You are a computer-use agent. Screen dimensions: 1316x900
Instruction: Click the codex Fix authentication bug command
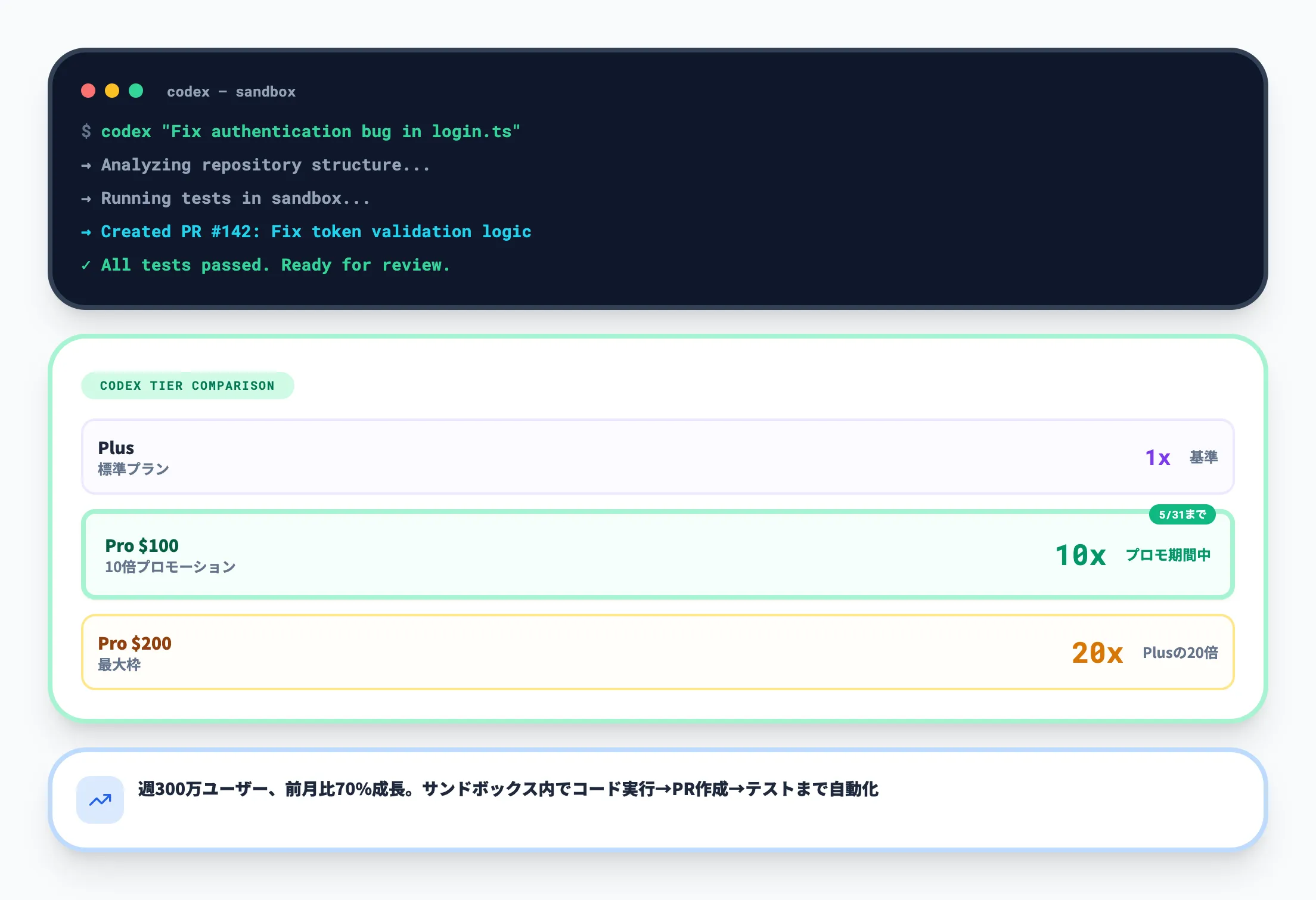point(311,131)
